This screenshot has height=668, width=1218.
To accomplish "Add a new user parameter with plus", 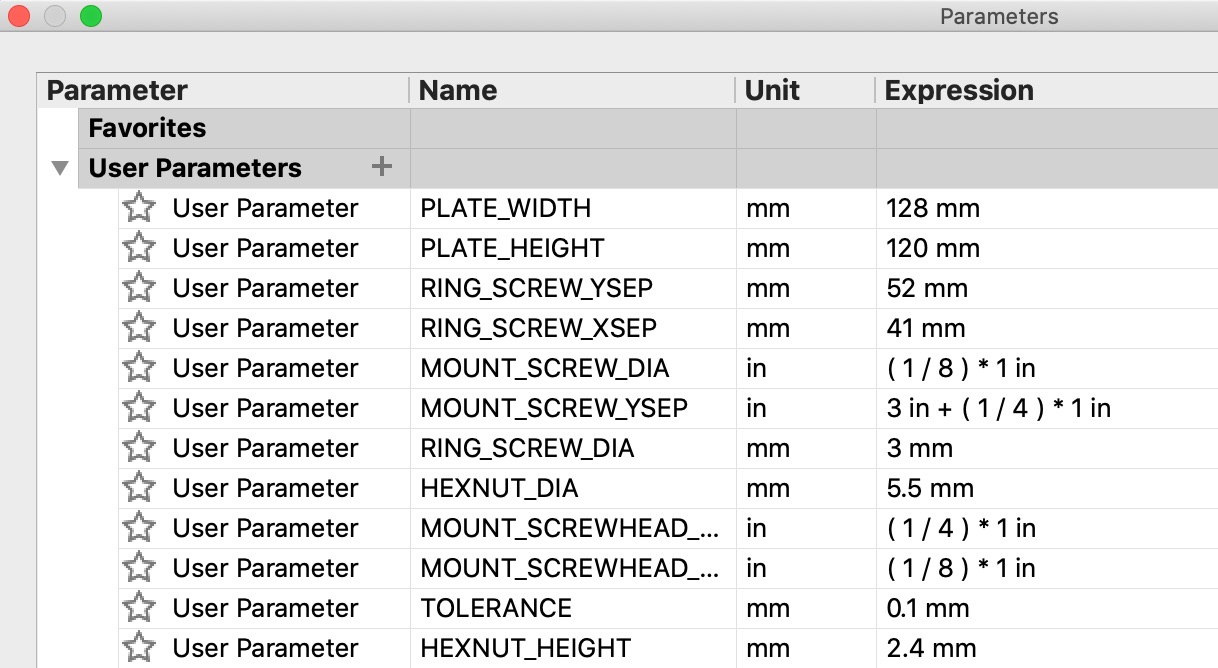I will (x=381, y=167).
